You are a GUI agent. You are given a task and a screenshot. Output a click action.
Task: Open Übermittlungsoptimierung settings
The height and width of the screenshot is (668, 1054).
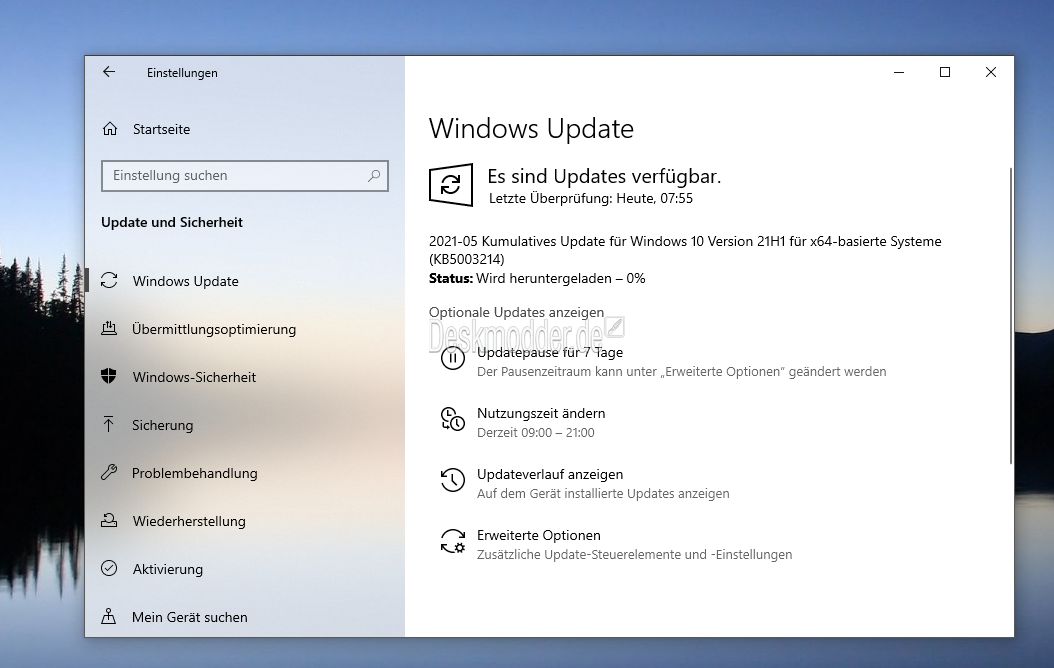[214, 329]
